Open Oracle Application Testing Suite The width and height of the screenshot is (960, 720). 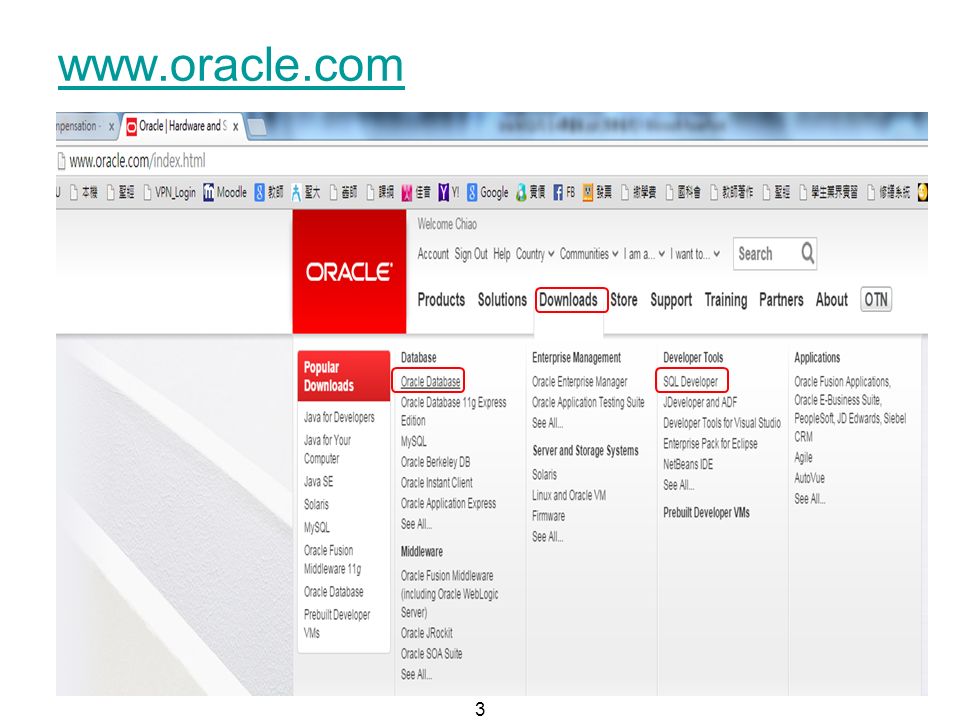[588, 402]
